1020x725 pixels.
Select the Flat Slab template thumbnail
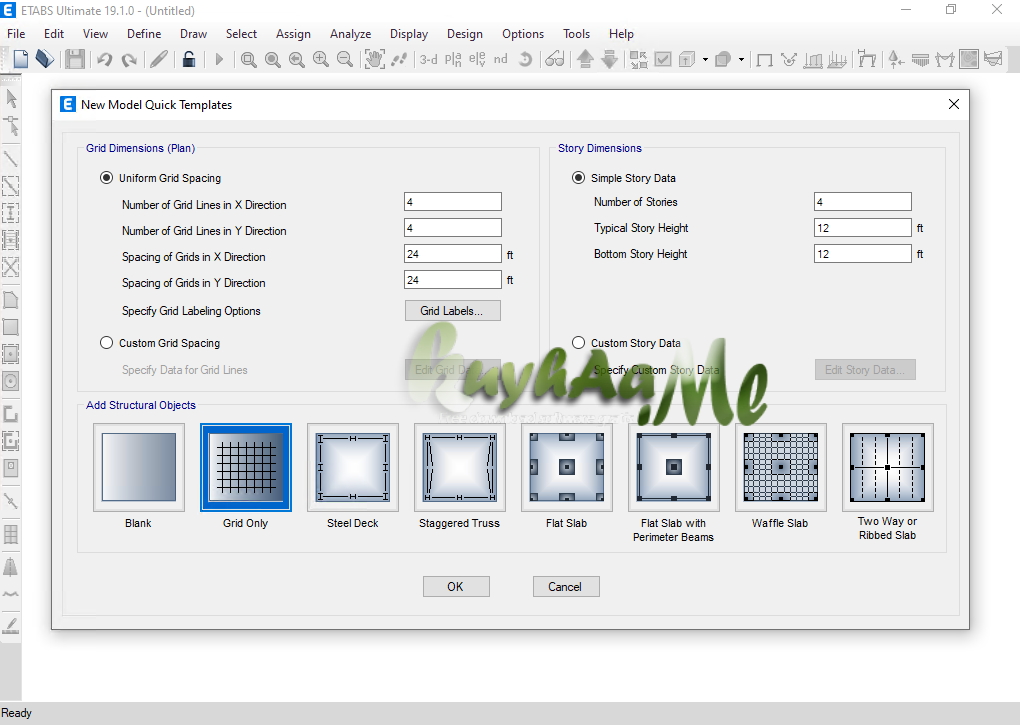(x=567, y=467)
